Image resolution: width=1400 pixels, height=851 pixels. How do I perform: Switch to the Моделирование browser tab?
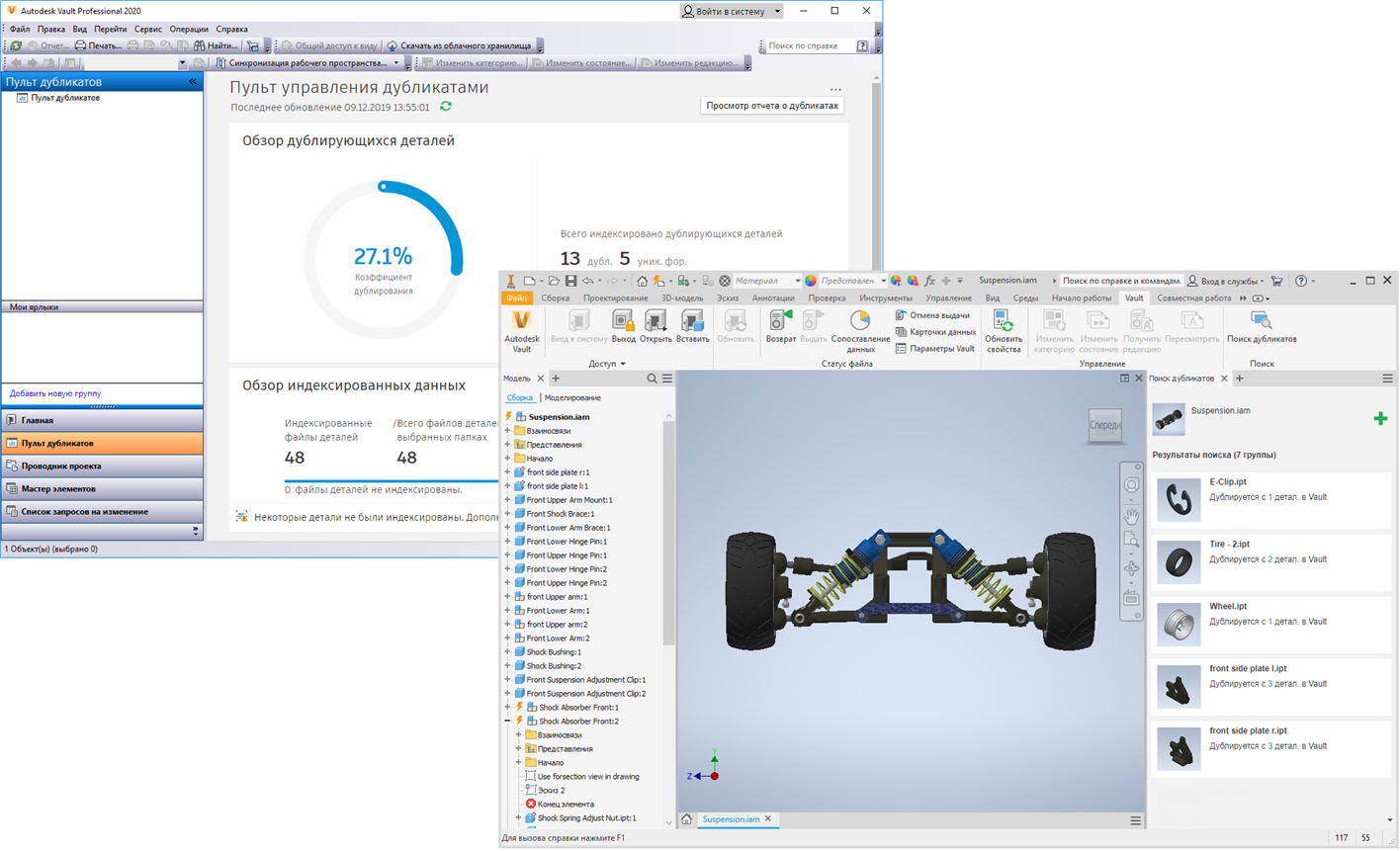pyautogui.click(x=572, y=398)
